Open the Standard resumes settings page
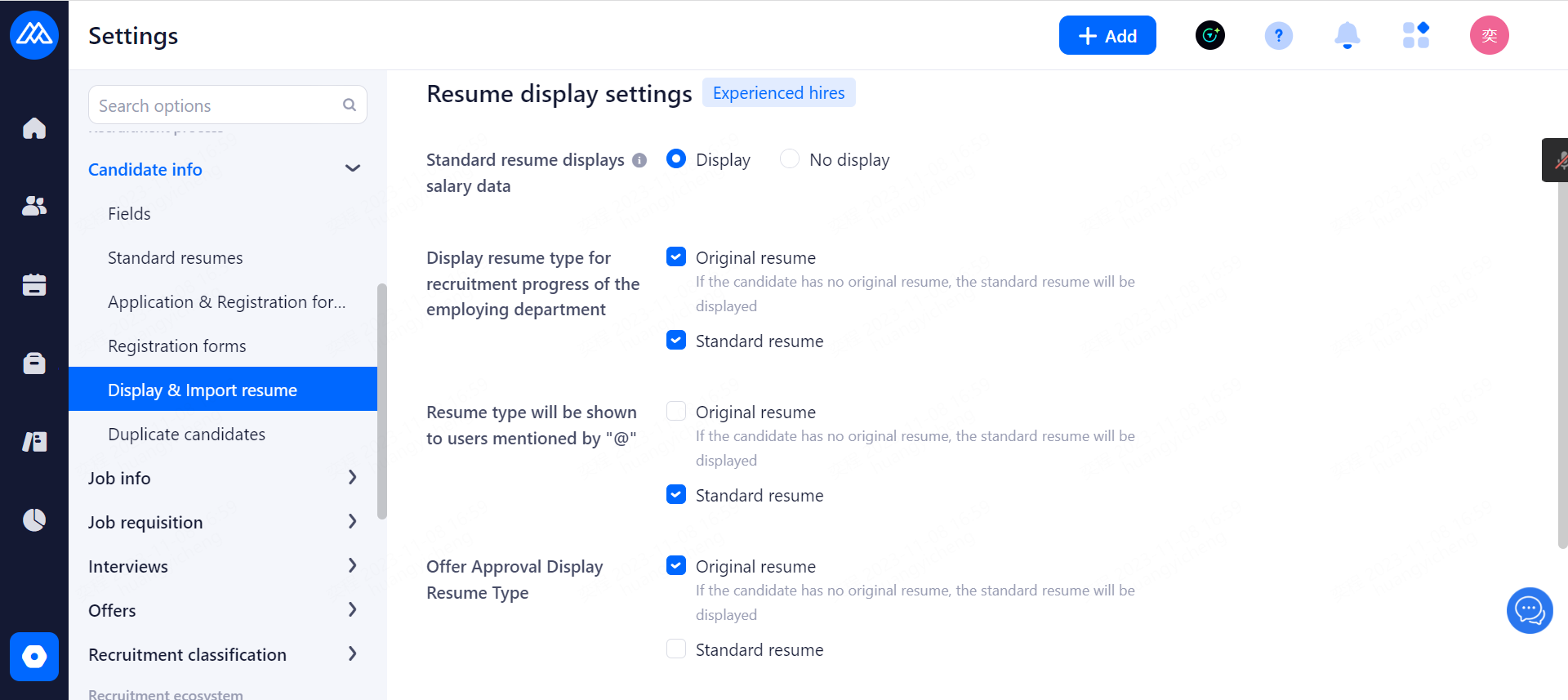 (x=175, y=258)
